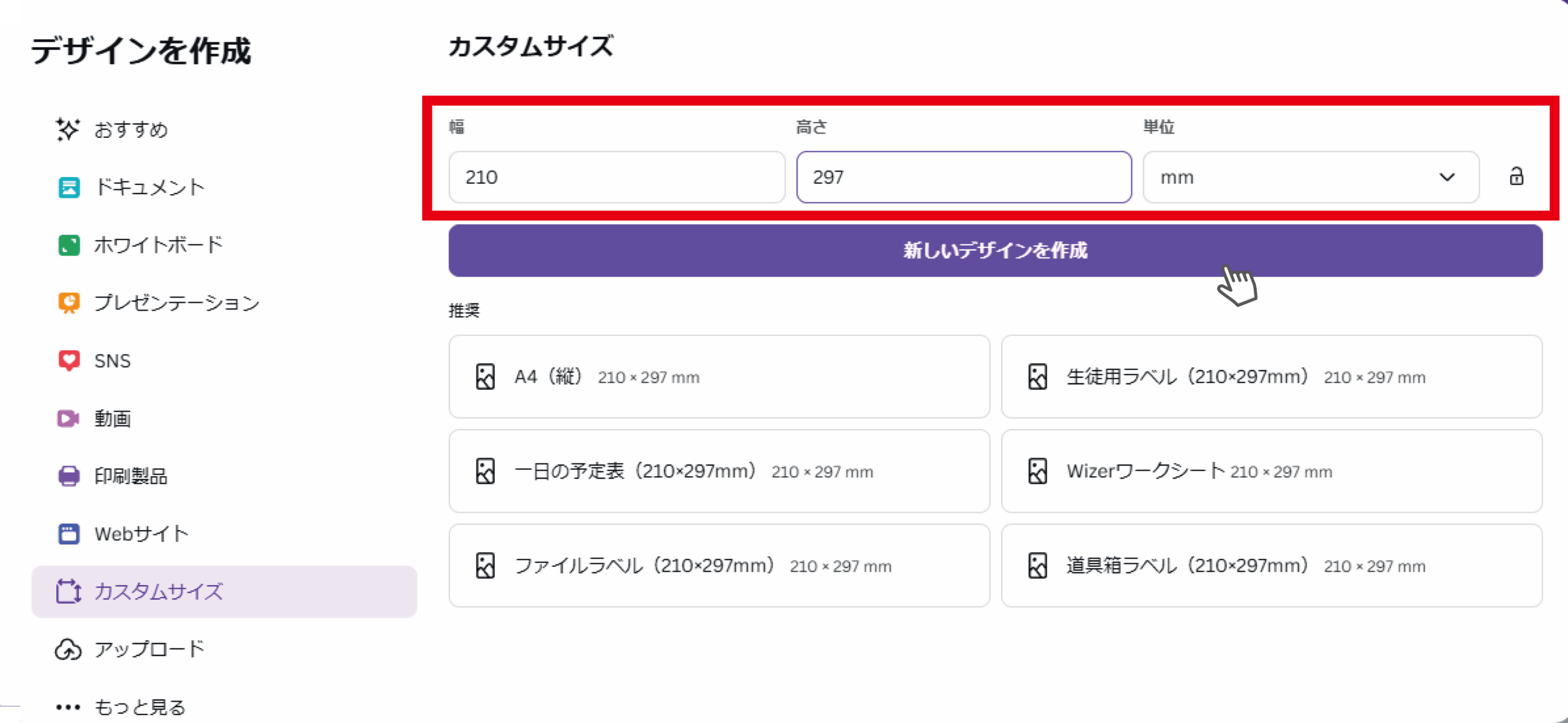Click the orange プレゼンテーション icon
This screenshot has width=1568, height=723.
tap(69, 303)
